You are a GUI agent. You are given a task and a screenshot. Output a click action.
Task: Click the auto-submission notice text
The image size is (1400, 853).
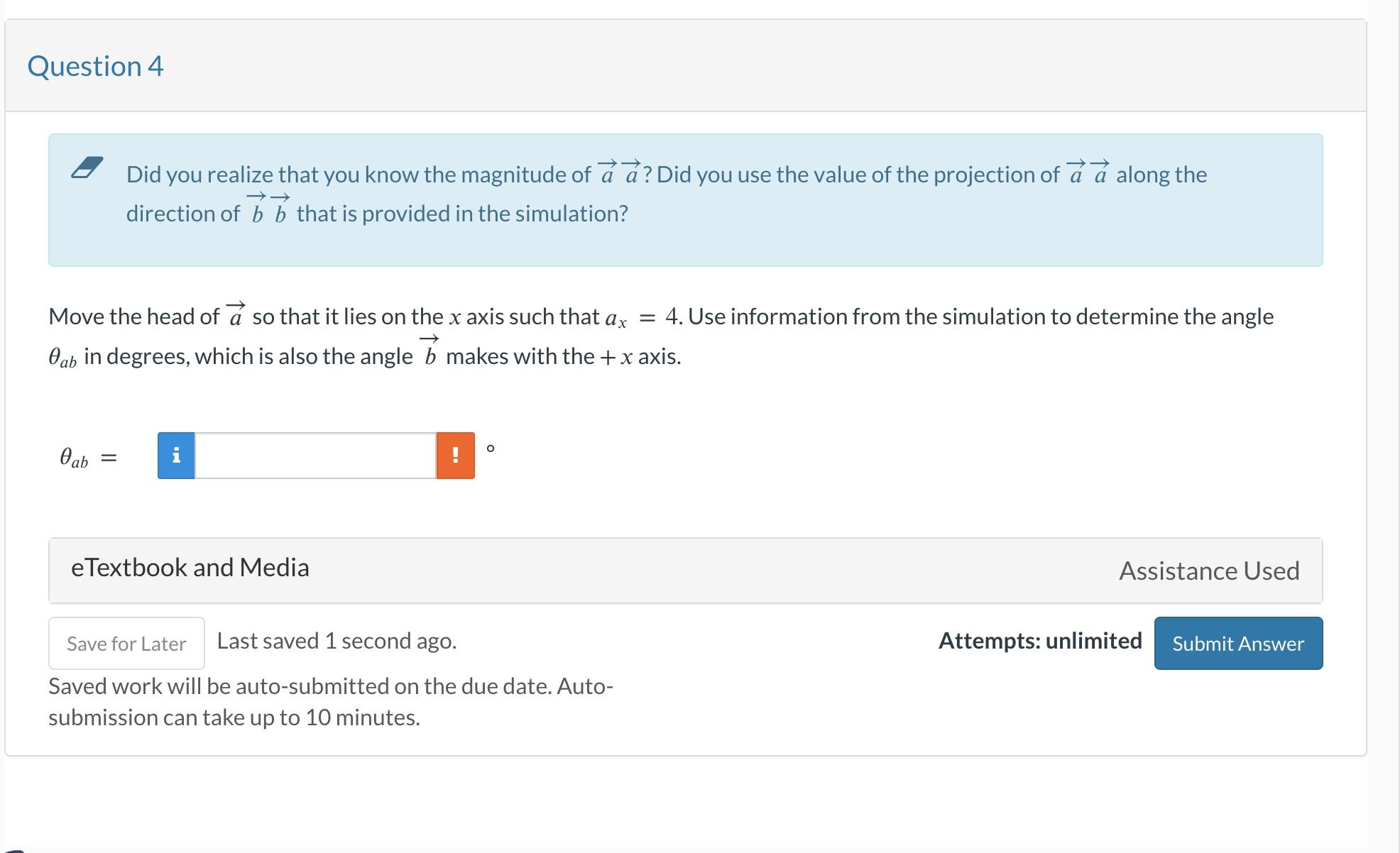tap(331, 702)
